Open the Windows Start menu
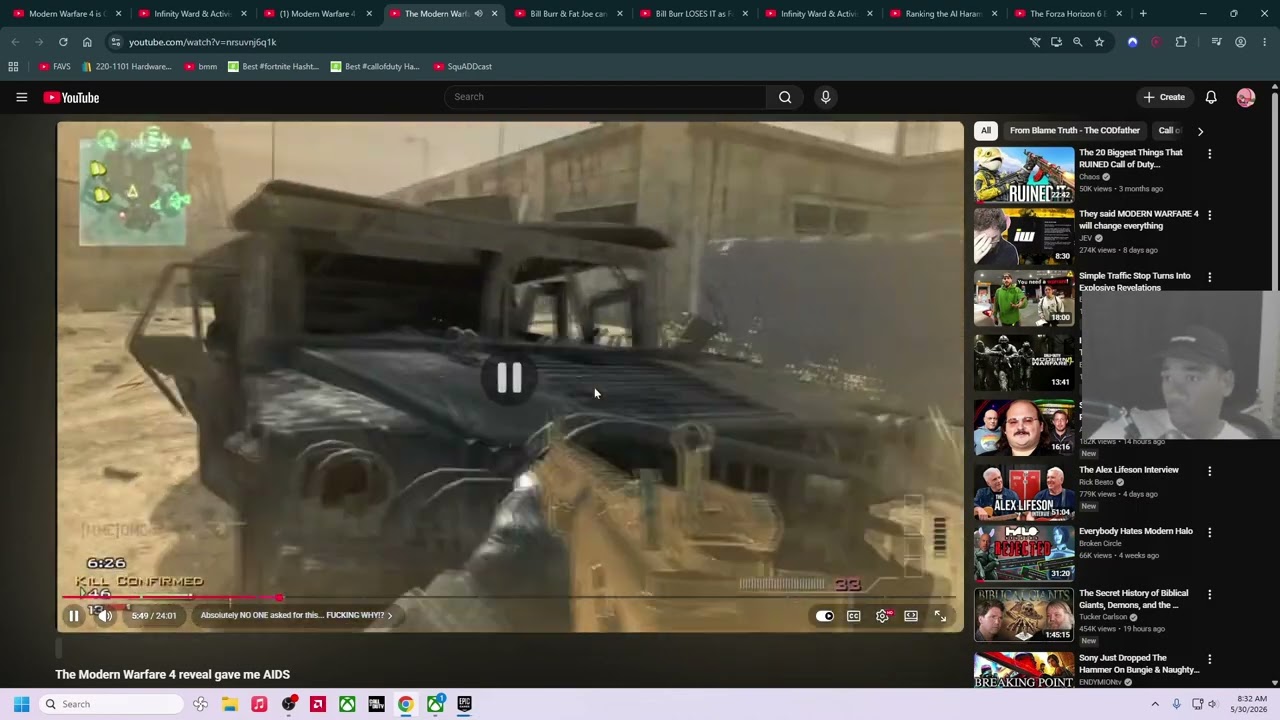The width and height of the screenshot is (1280, 720). coord(21,704)
